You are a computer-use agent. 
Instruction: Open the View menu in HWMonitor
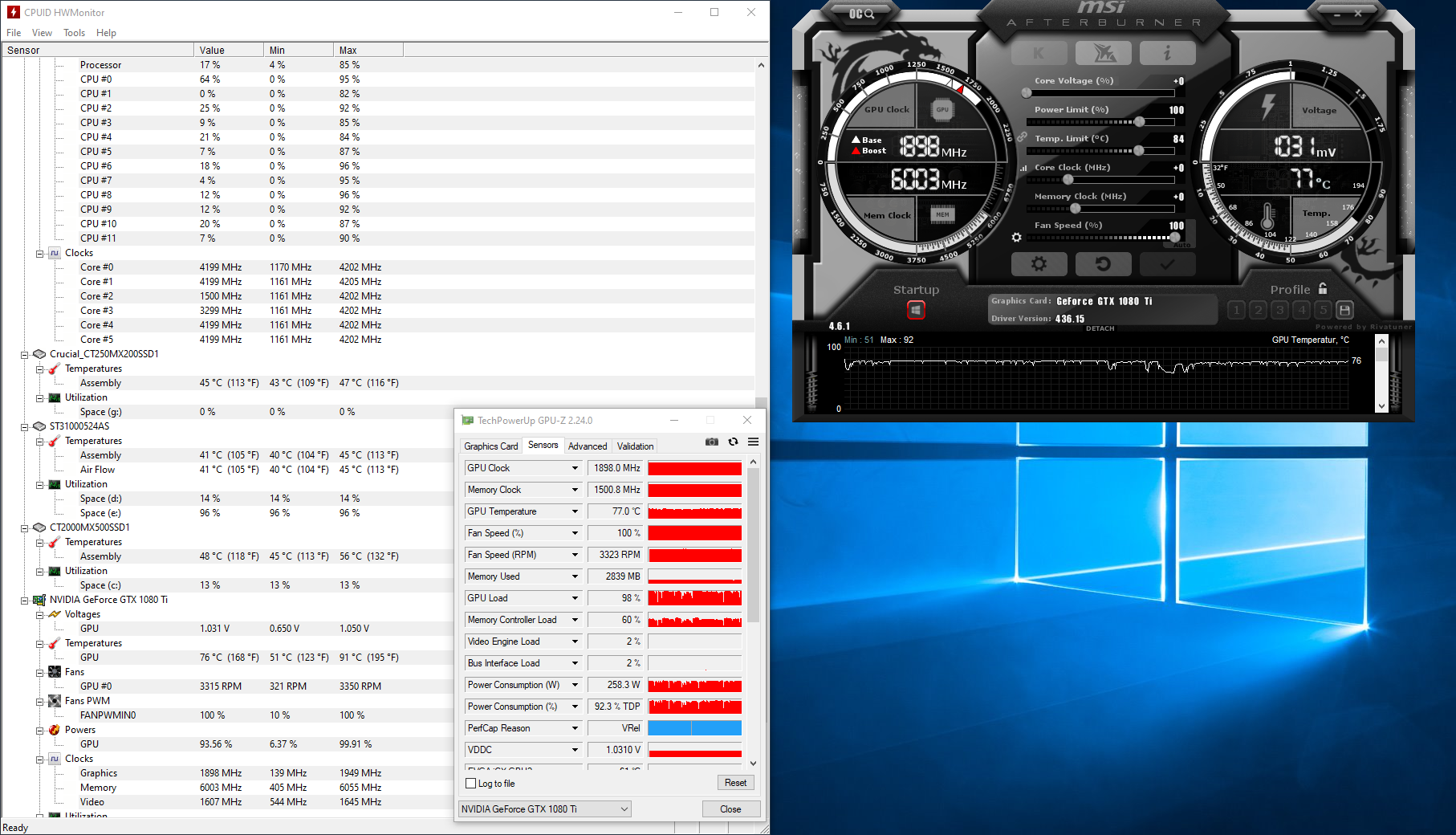click(x=42, y=33)
